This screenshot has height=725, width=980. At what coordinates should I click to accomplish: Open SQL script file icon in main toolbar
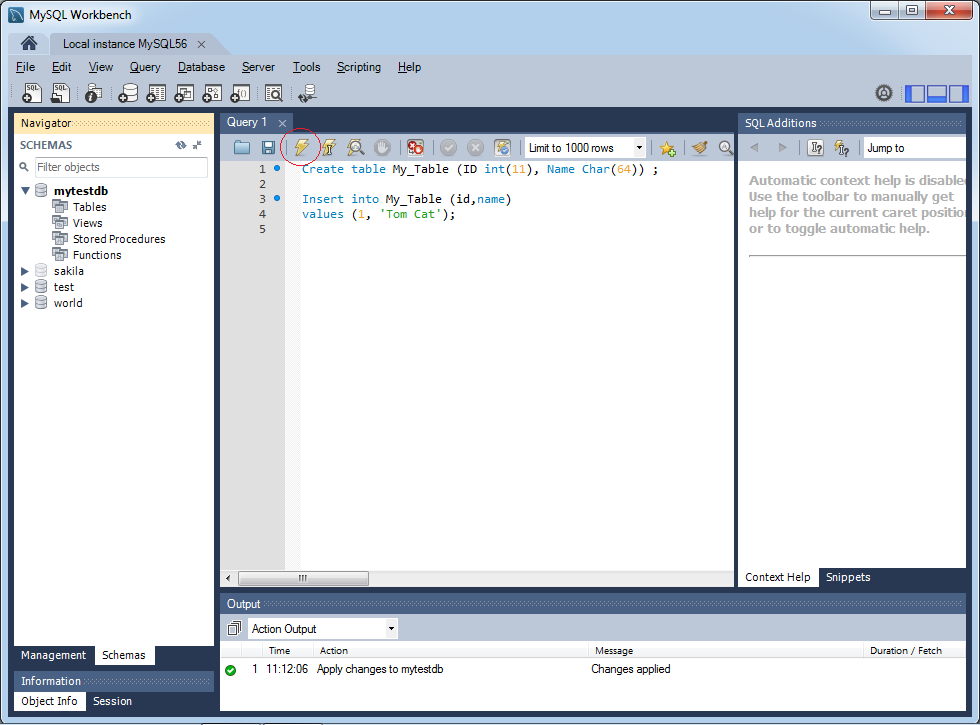60,93
